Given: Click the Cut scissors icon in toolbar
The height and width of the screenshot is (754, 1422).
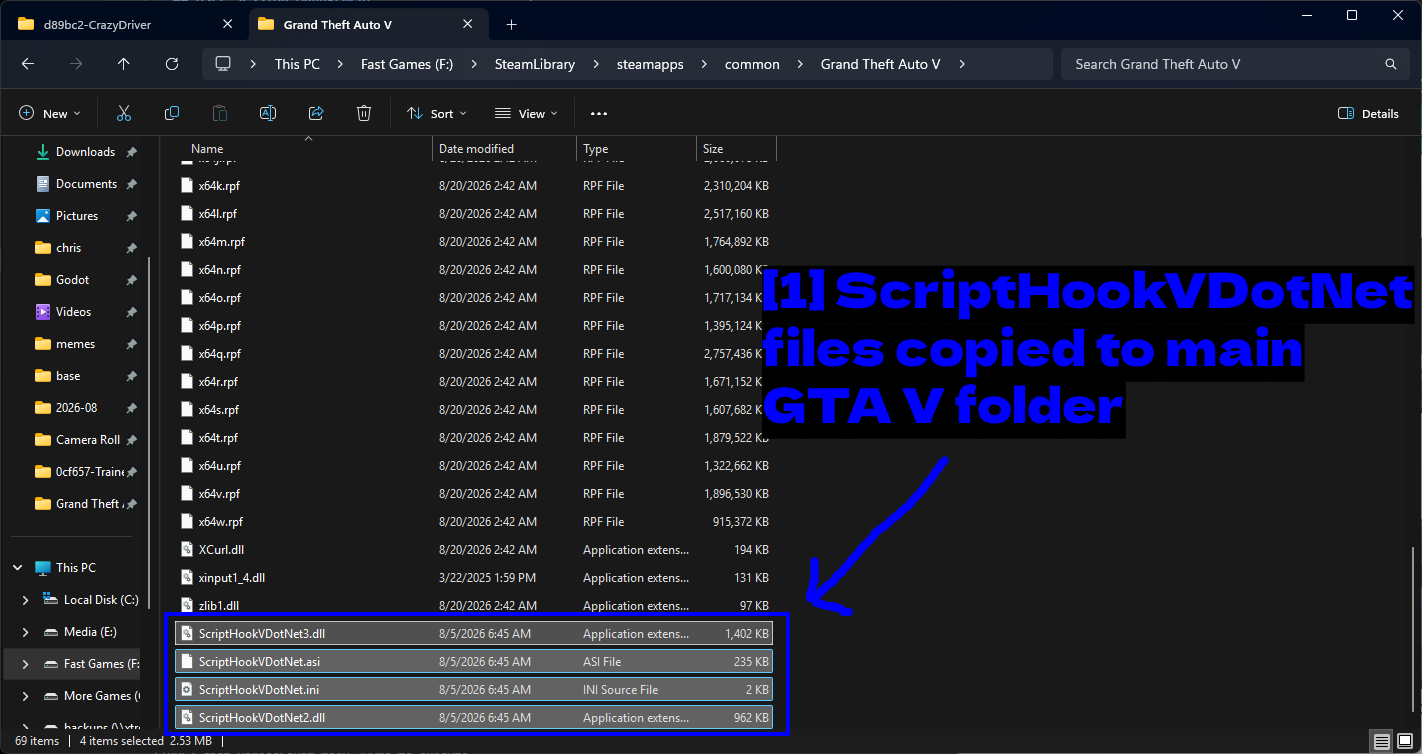Looking at the screenshot, I should (124, 114).
